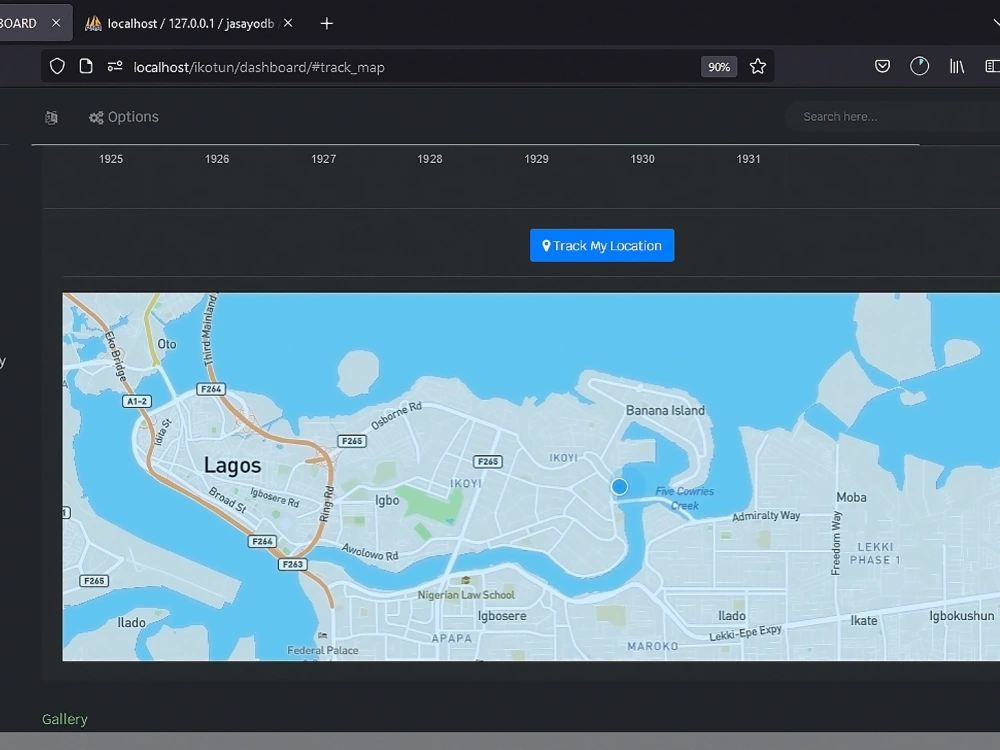Image resolution: width=1000 pixels, height=750 pixels.
Task: Select chart axis label 1925
Action: pyautogui.click(x=111, y=159)
